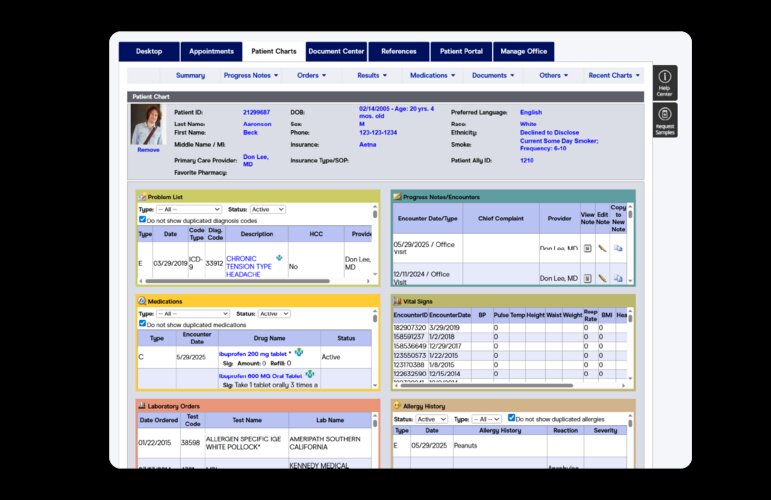Open the Problem List Status dropdown
Screen dimensions: 771x500
click(267, 209)
